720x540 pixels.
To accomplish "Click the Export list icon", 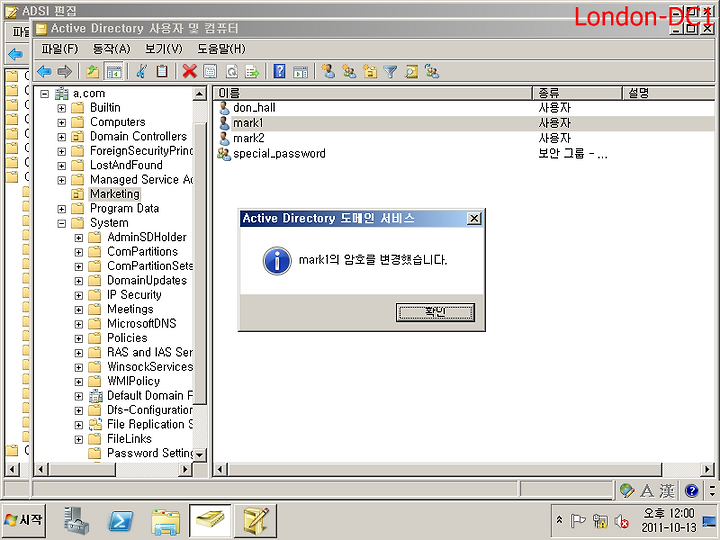I will [x=252, y=71].
